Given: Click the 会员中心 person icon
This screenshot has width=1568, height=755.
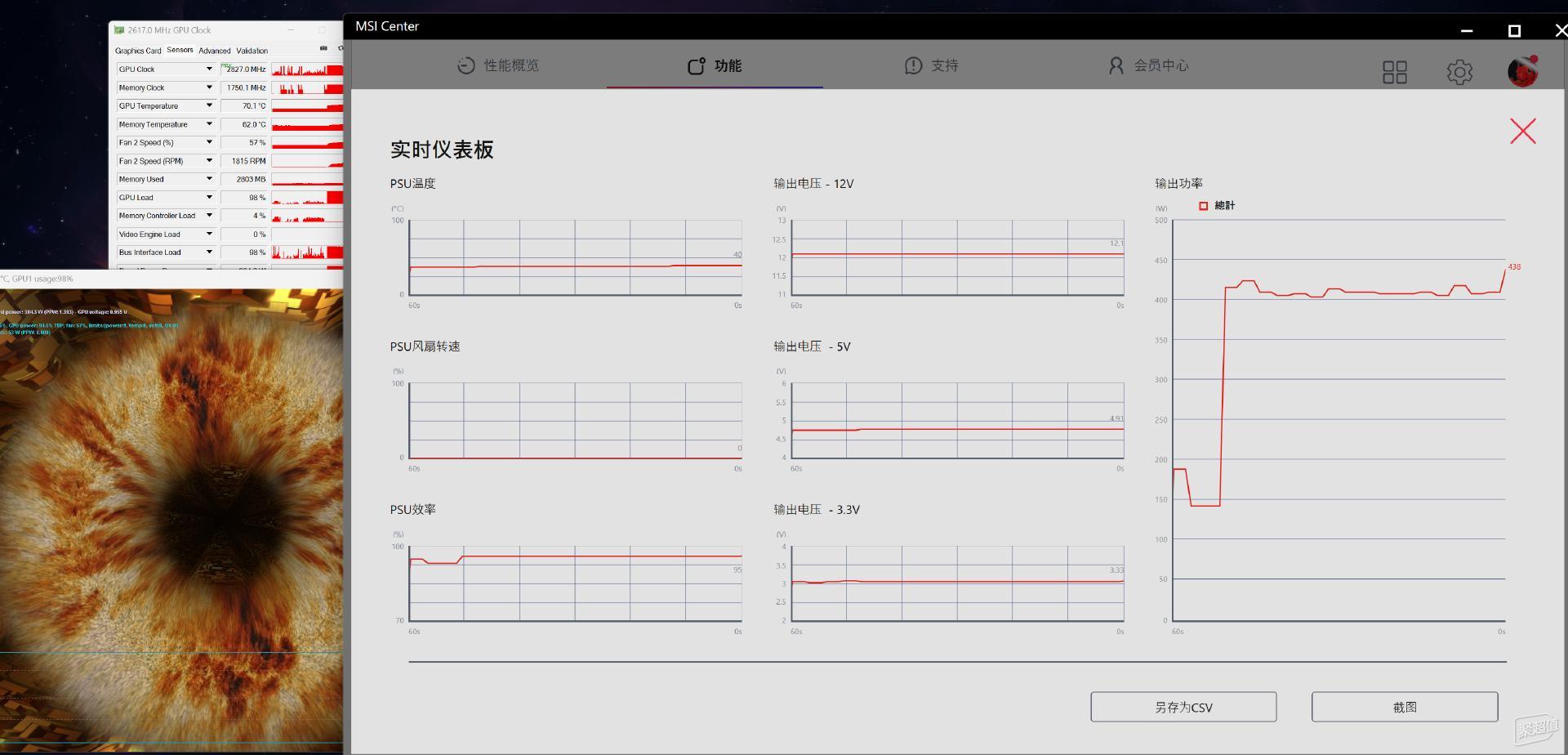Looking at the screenshot, I should pyautogui.click(x=1116, y=65).
